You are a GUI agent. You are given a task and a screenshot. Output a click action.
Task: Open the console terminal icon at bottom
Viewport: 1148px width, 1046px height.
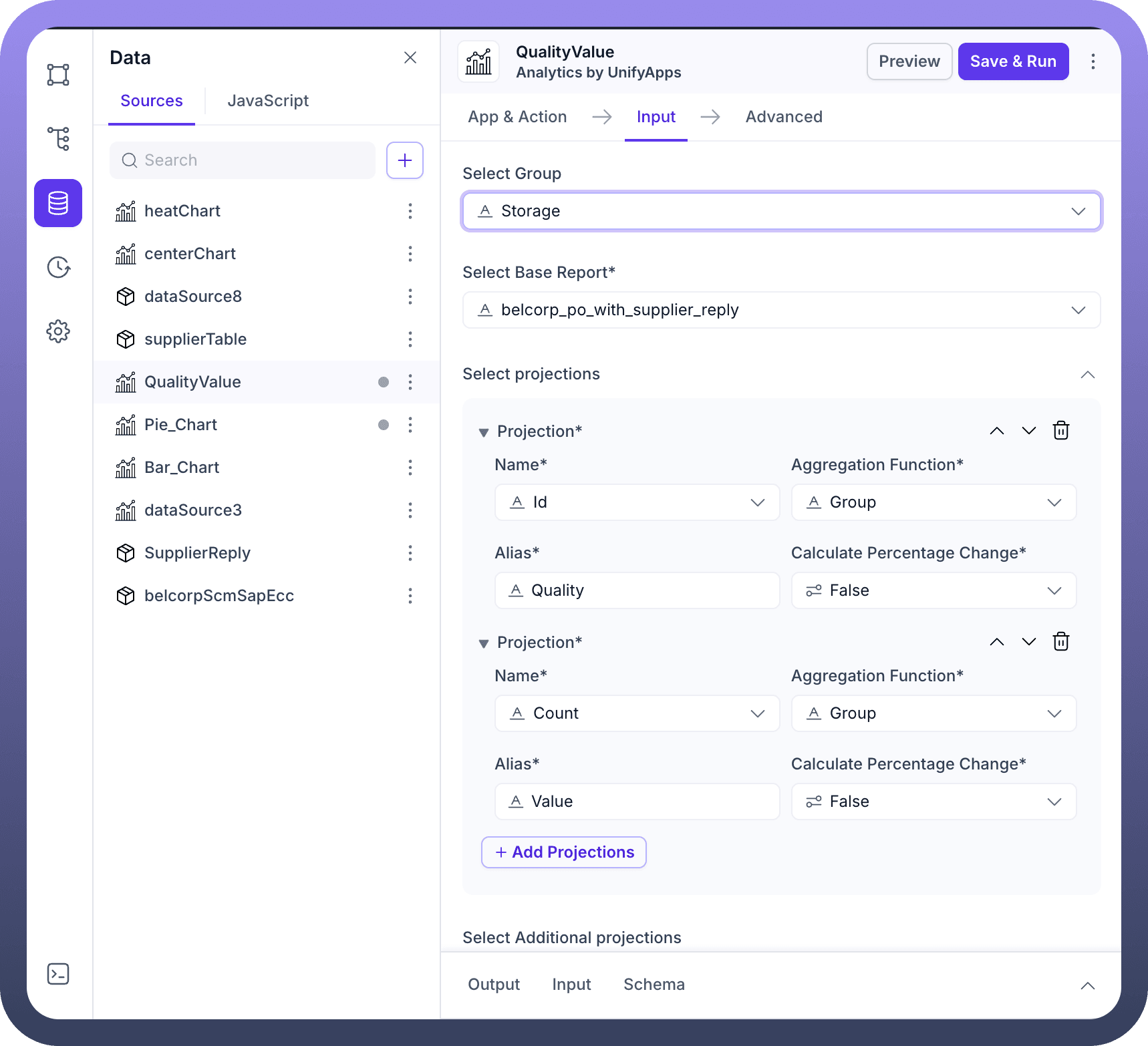click(x=58, y=974)
